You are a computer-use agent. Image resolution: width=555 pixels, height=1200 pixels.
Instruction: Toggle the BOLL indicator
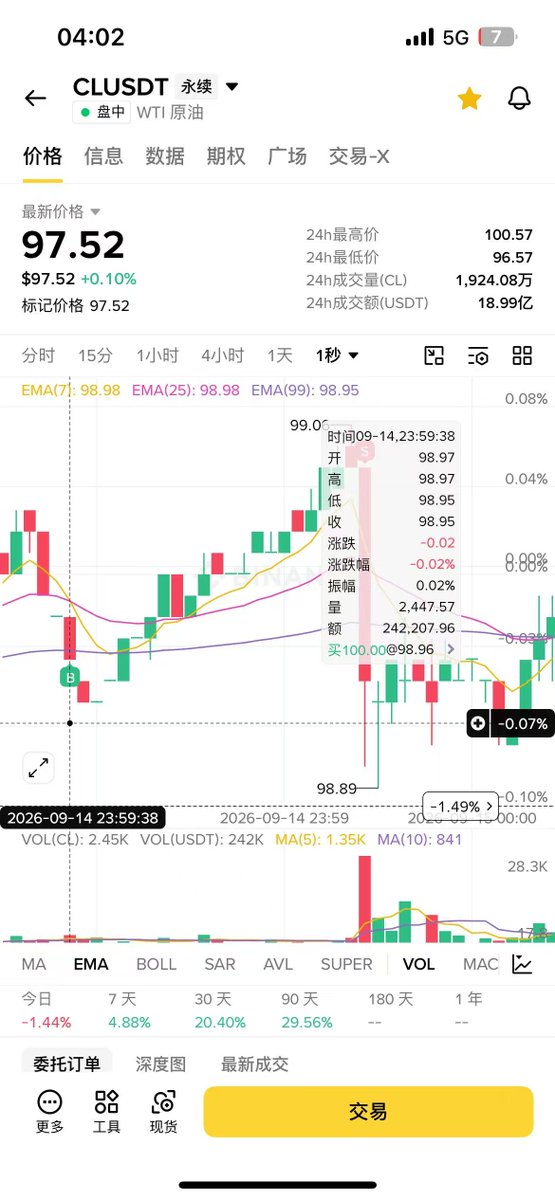click(x=156, y=964)
